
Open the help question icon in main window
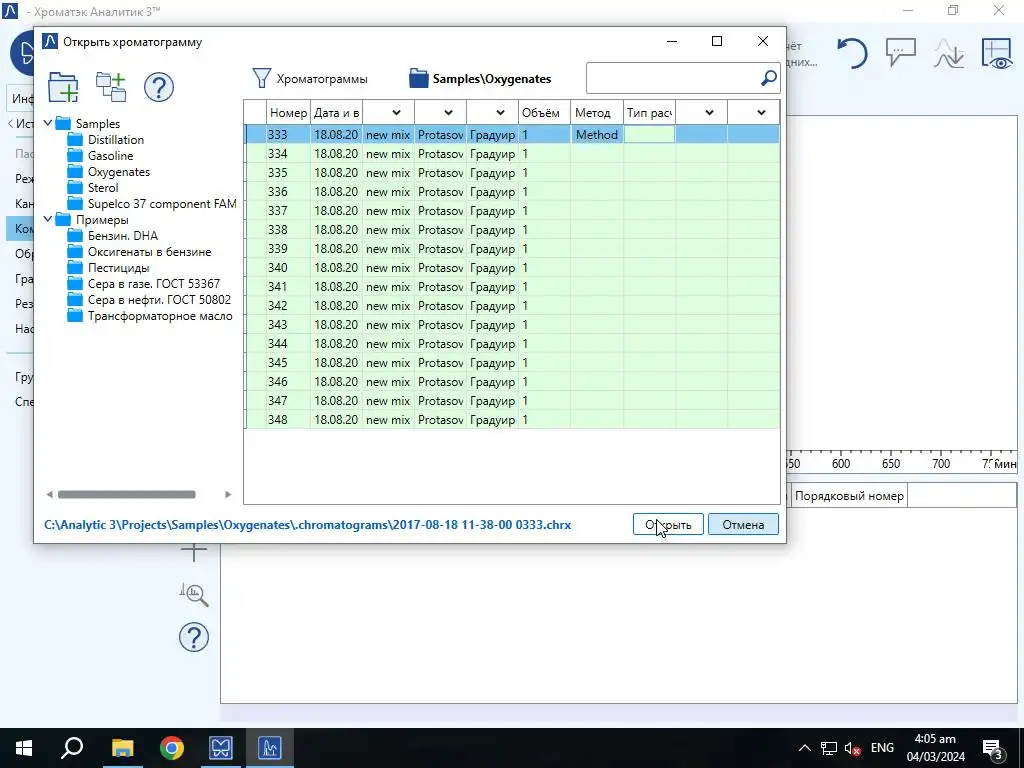(194, 637)
